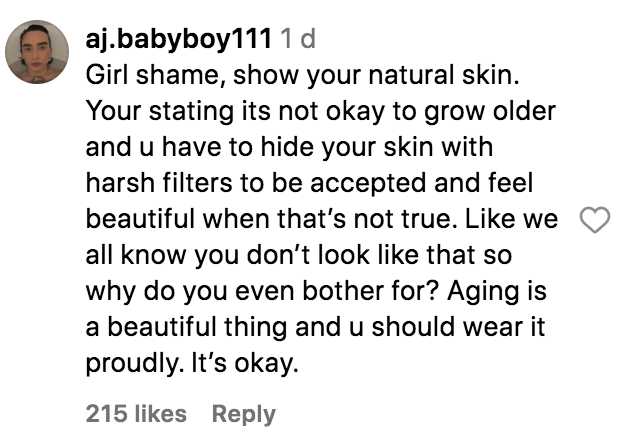Click the '215 likes' count
The width and height of the screenshot is (630, 448).
tap(136, 413)
